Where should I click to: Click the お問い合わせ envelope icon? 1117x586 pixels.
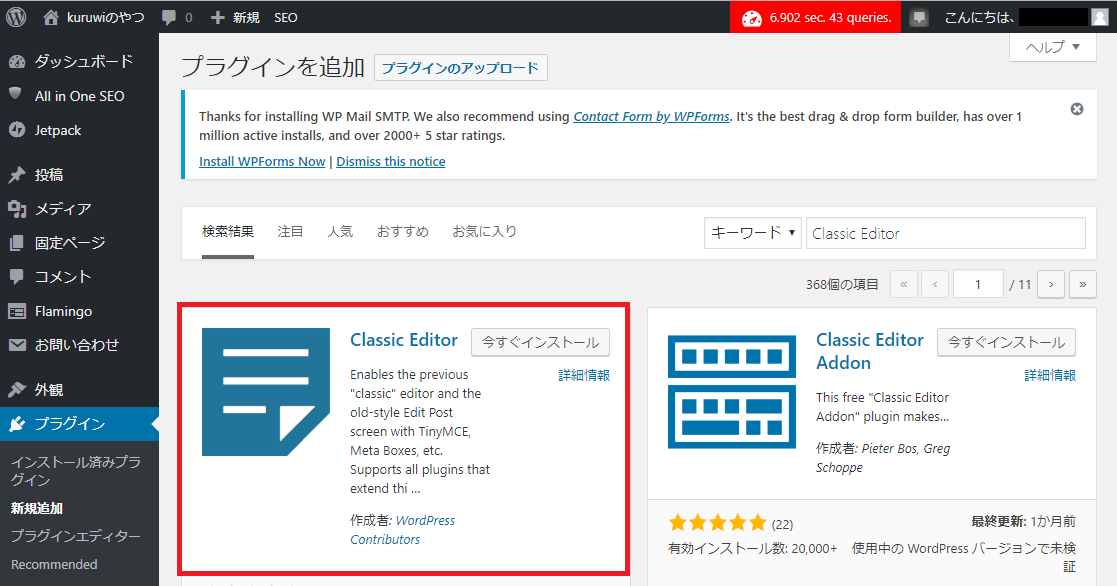tap(17, 345)
